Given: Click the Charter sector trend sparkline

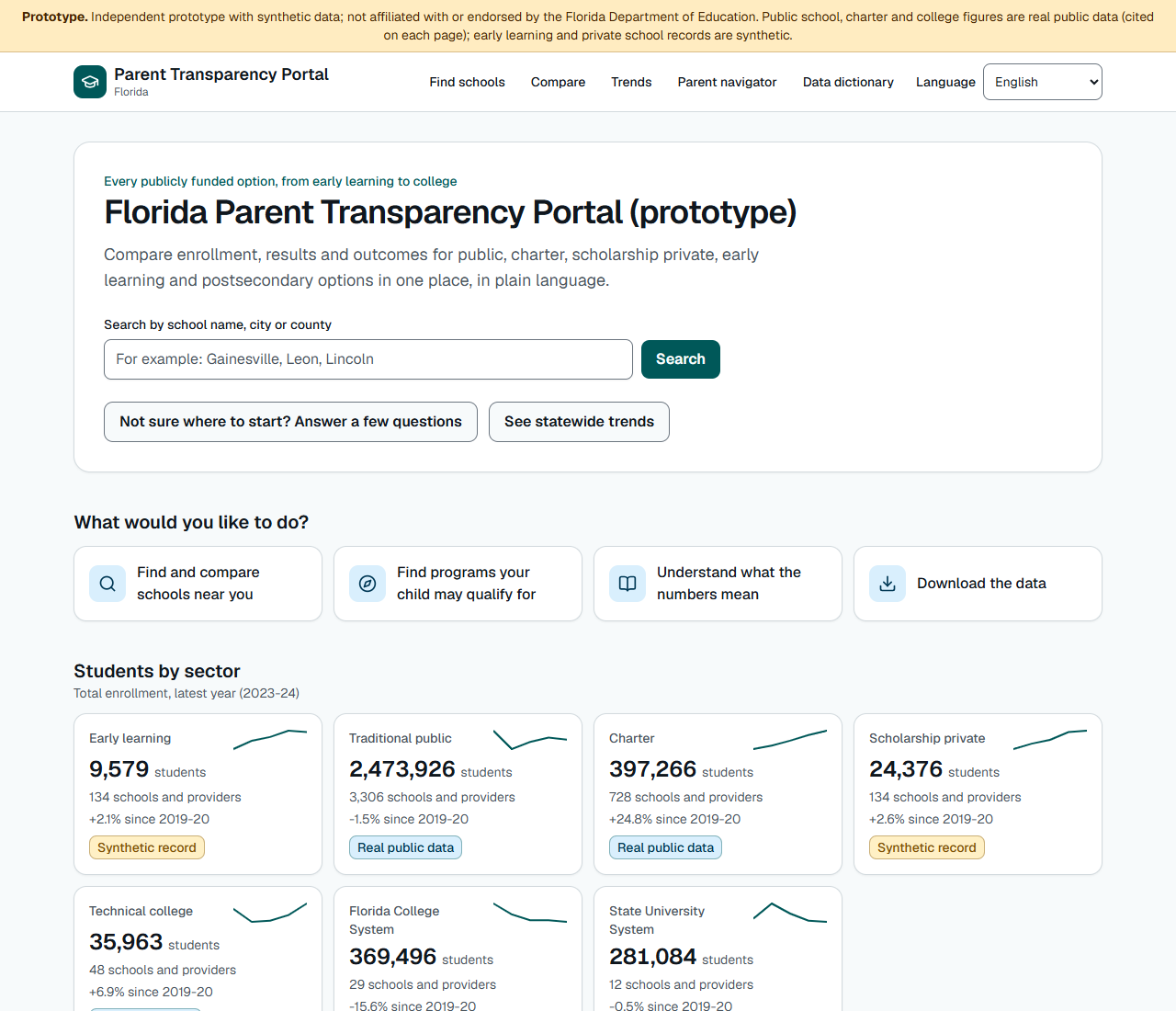Looking at the screenshot, I should click(x=790, y=740).
